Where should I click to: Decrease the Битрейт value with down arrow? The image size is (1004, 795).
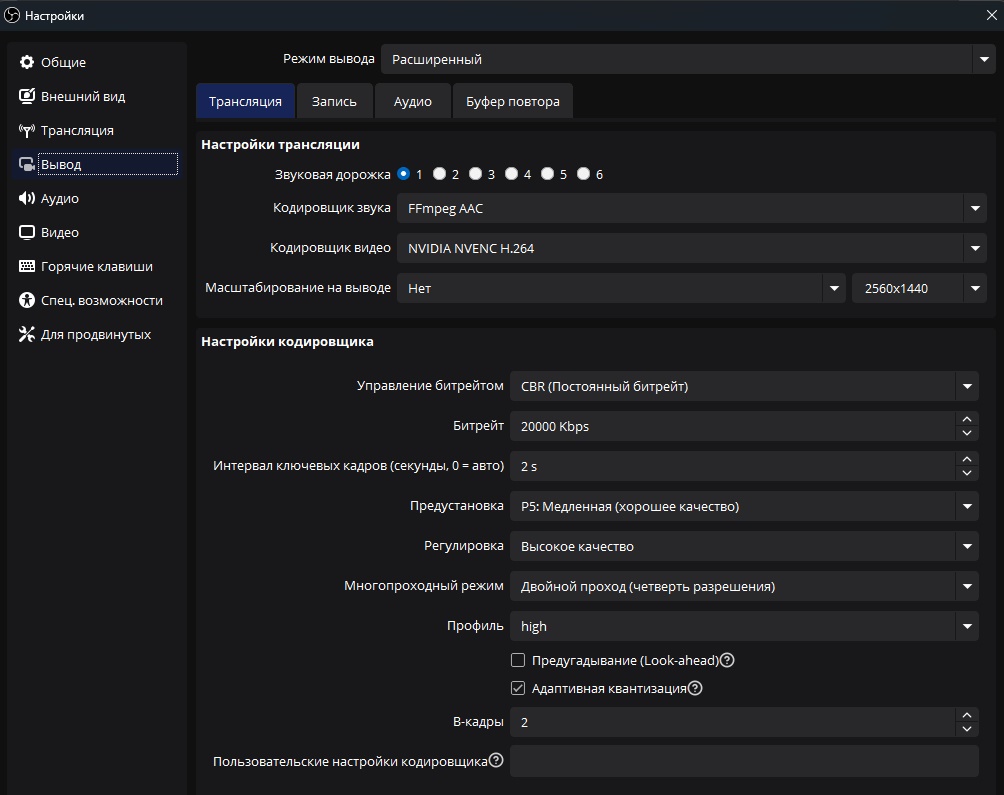point(967,433)
